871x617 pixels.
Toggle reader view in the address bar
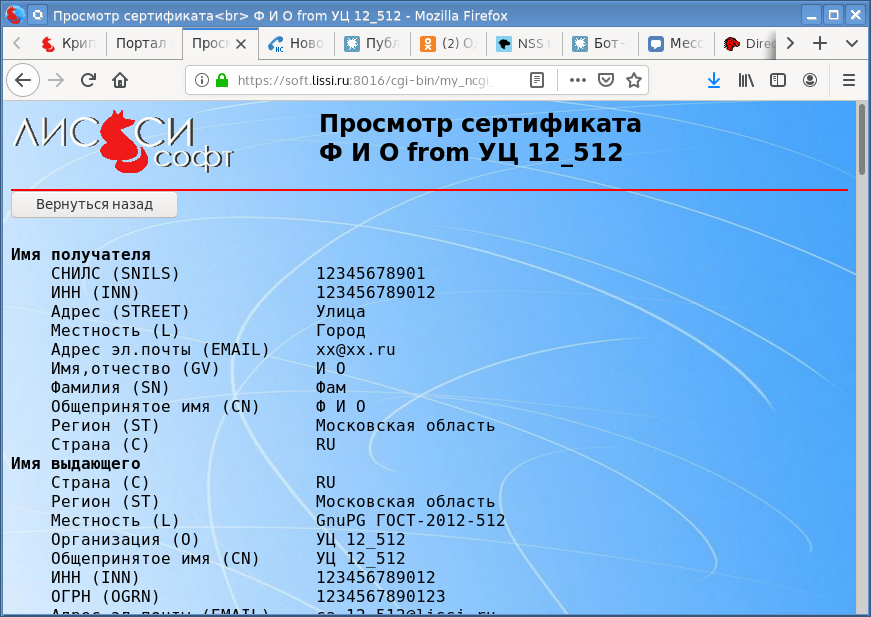(537, 80)
